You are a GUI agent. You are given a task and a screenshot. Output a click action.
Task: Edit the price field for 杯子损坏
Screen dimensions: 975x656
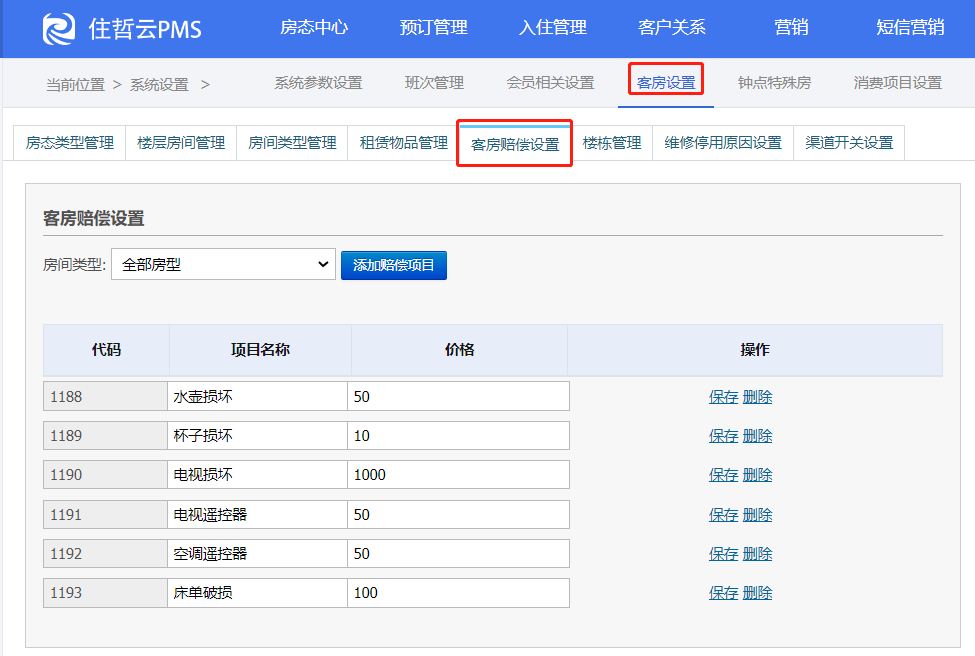458,436
